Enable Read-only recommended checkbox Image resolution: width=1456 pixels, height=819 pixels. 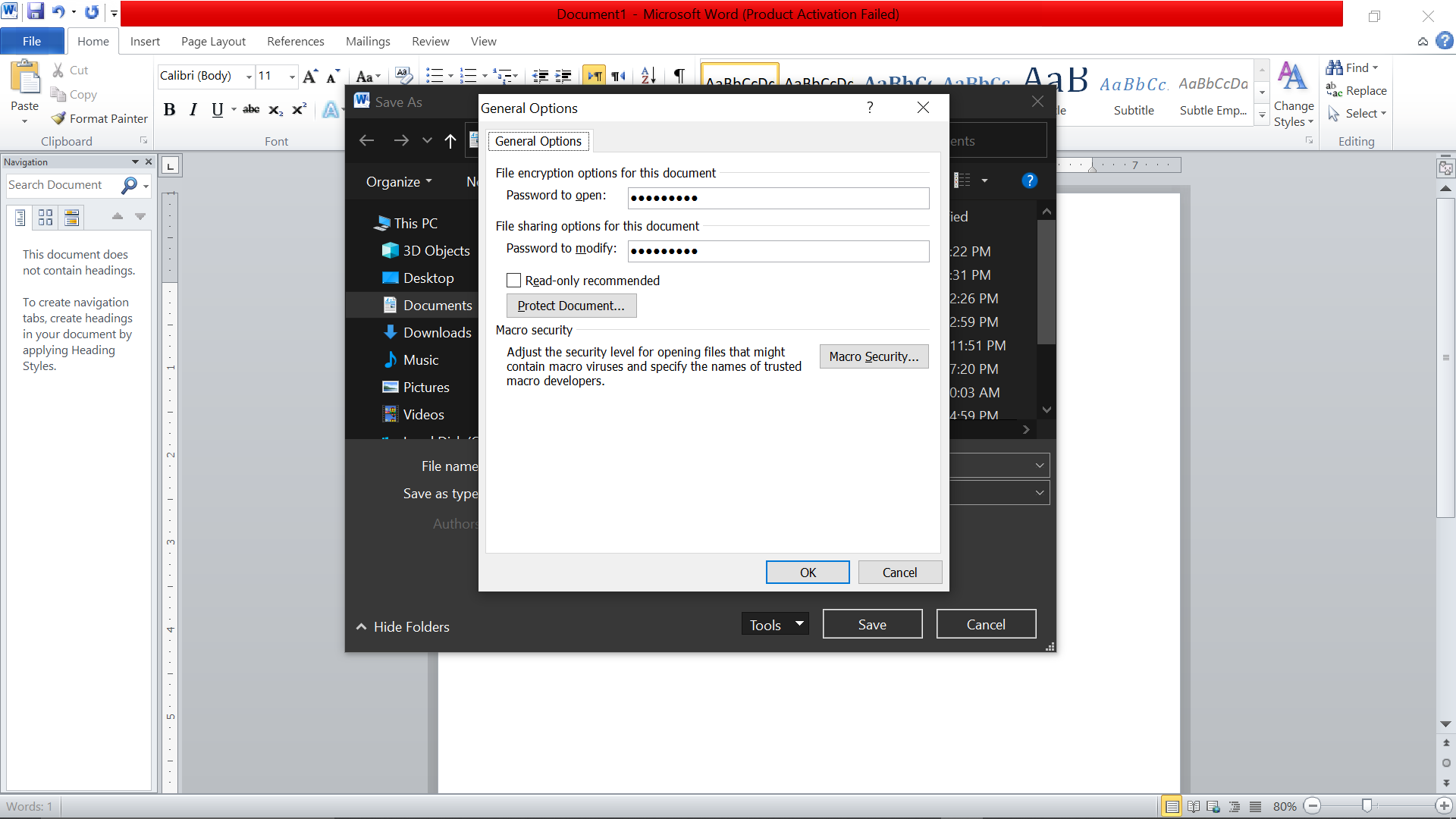click(x=513, y=280)
